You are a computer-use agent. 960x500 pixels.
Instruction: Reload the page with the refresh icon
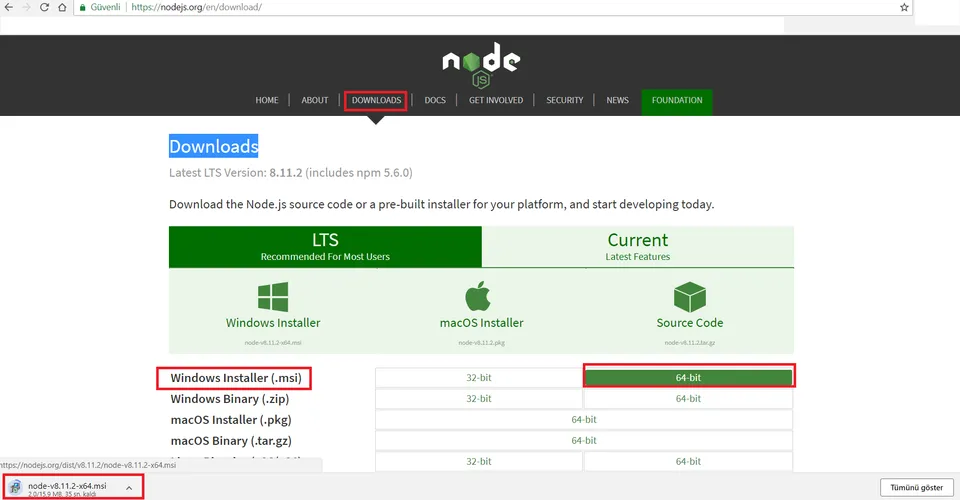[44, 7]
